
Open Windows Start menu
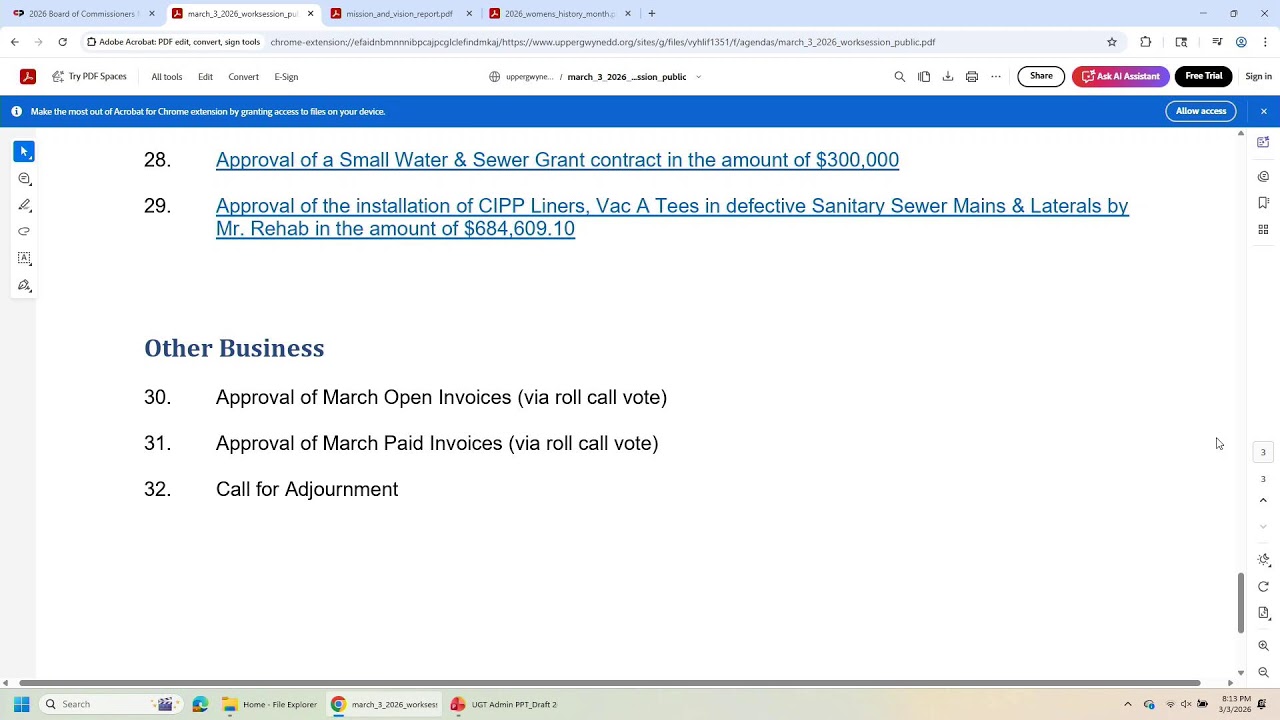[21, 704]
